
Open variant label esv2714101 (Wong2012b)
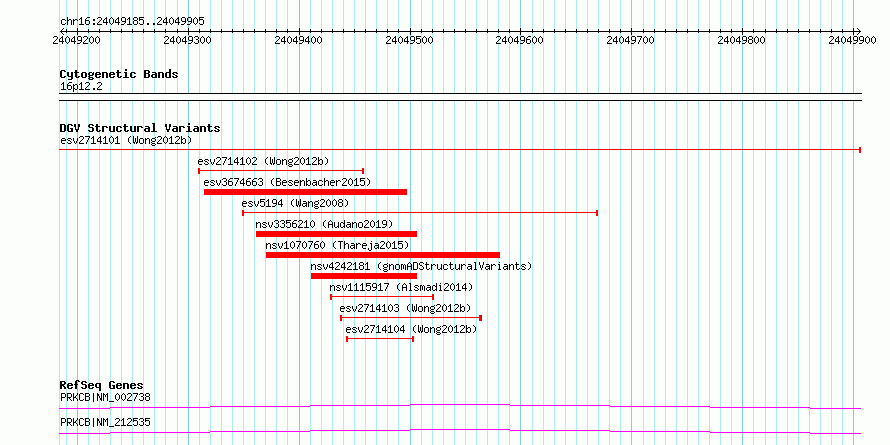(126, 140)
